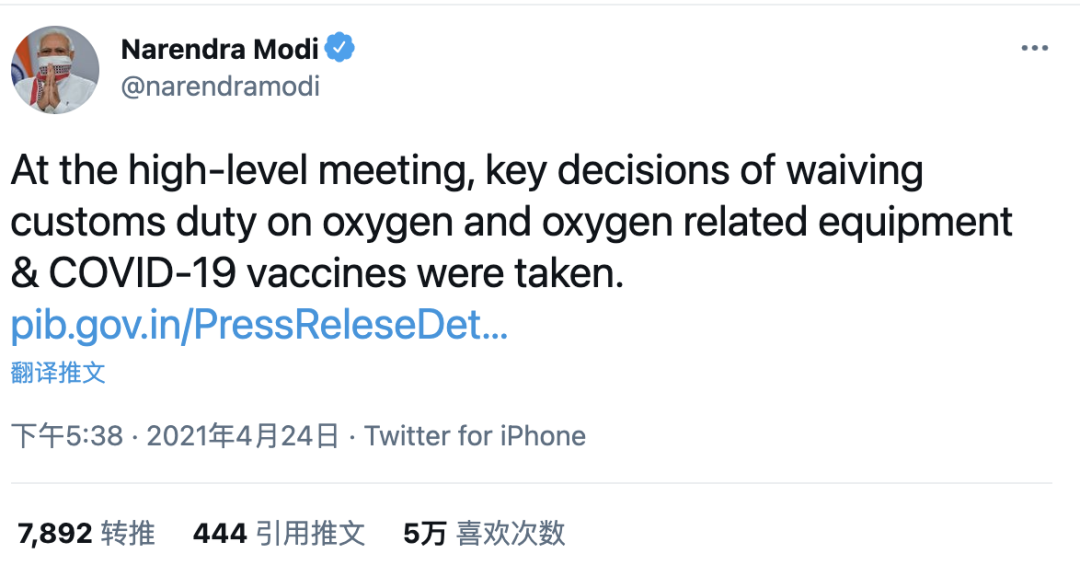This screenshot has width=1080, height=565.
Task: Select the 2021年4月24日 date
Action: tap(243, 436)
